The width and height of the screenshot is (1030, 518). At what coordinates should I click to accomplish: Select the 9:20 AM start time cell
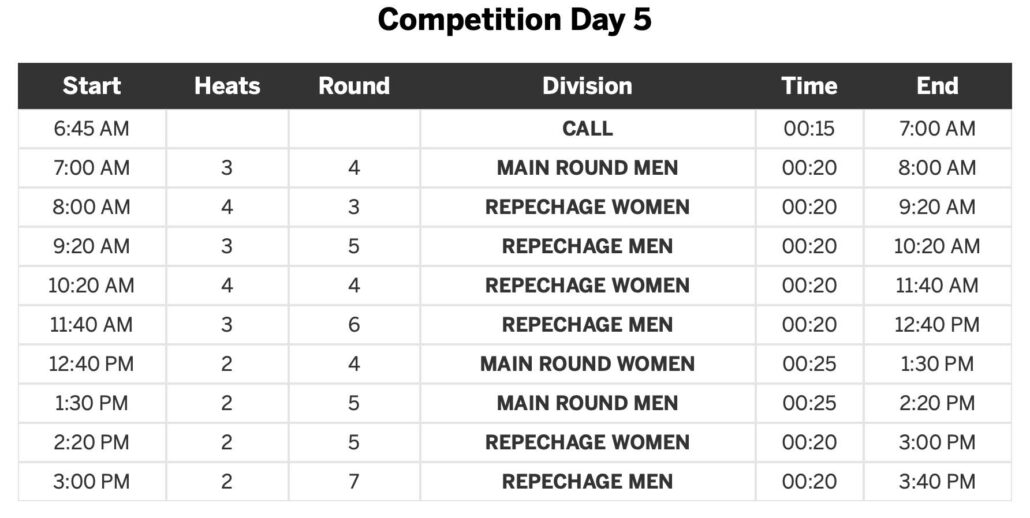(x=91, y=246)
